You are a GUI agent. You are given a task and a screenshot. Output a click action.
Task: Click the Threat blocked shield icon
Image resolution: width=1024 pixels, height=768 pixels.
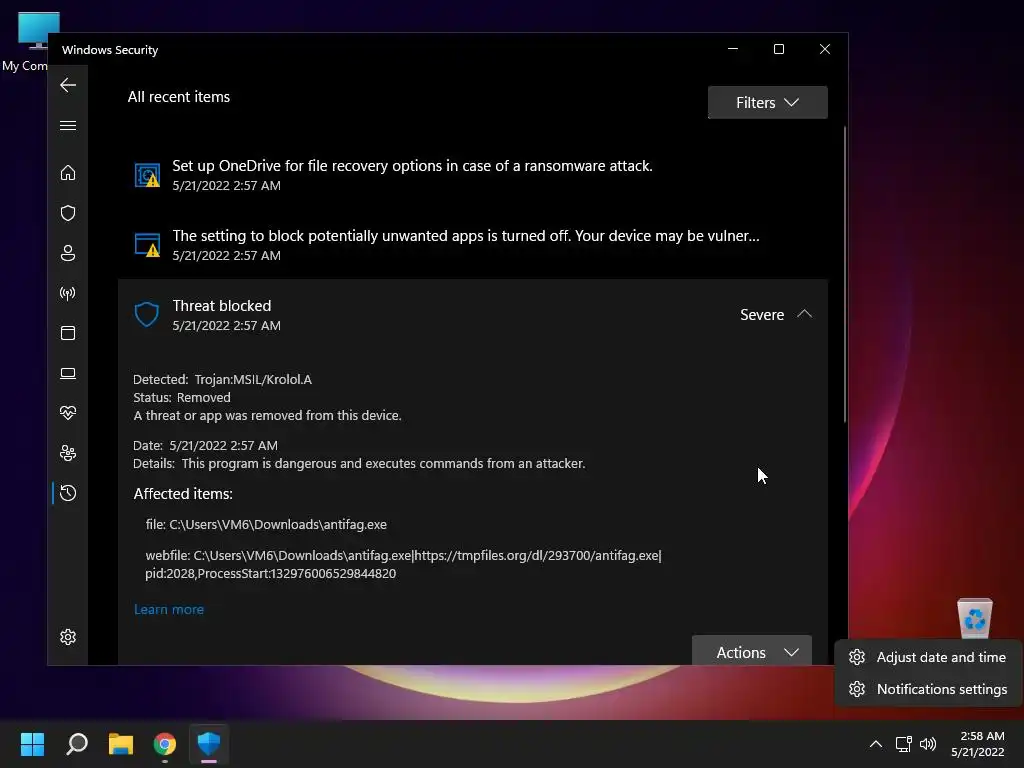(x=147, y=314)
